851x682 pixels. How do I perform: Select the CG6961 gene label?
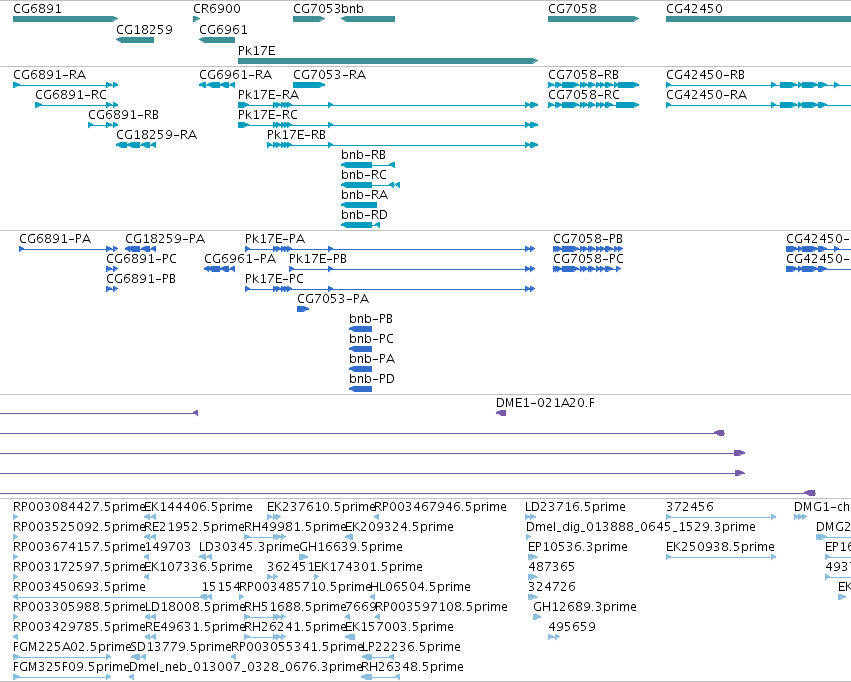click(223, 29)
